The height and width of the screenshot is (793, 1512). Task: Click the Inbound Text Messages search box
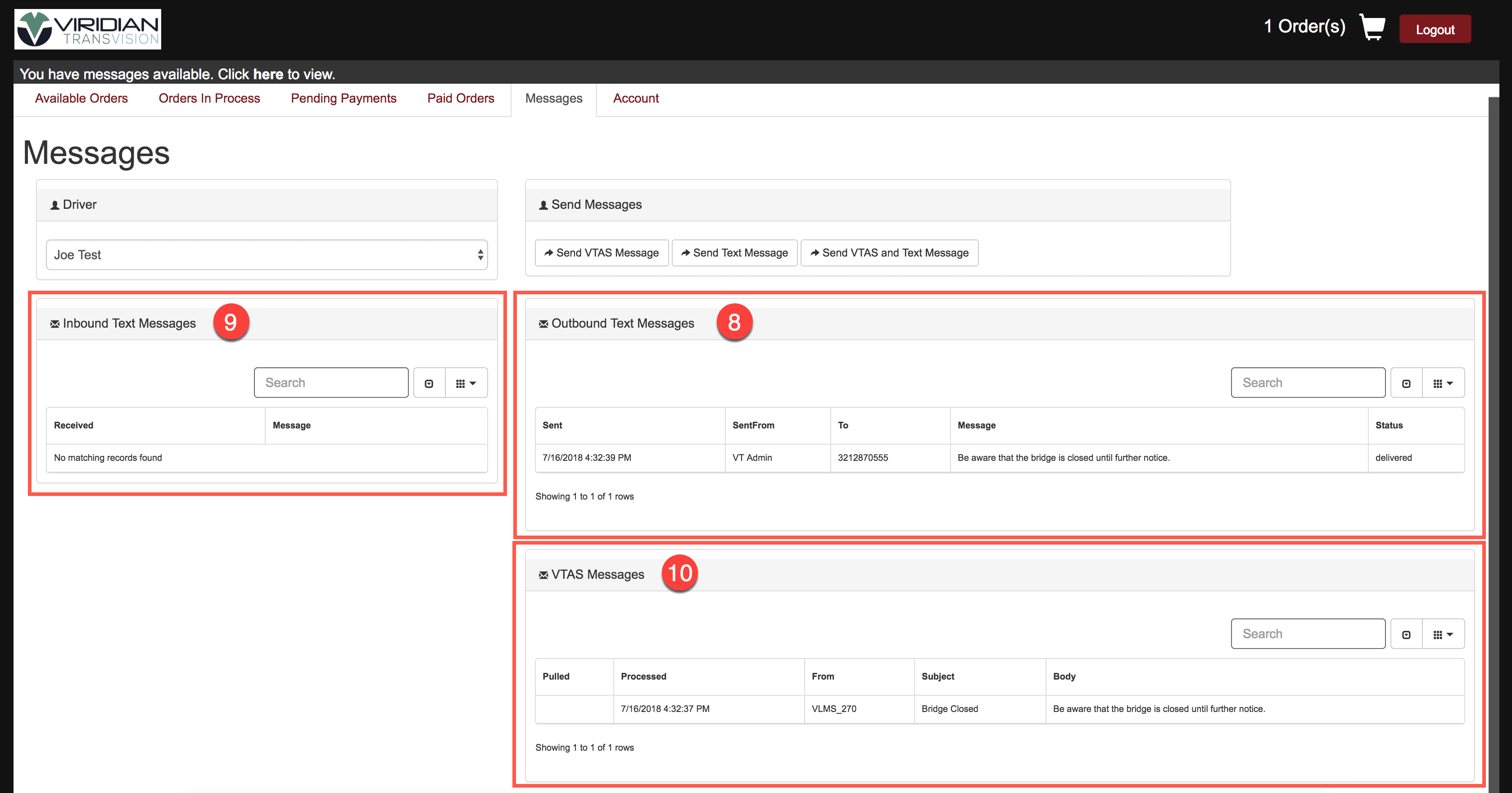pos(331,383)
